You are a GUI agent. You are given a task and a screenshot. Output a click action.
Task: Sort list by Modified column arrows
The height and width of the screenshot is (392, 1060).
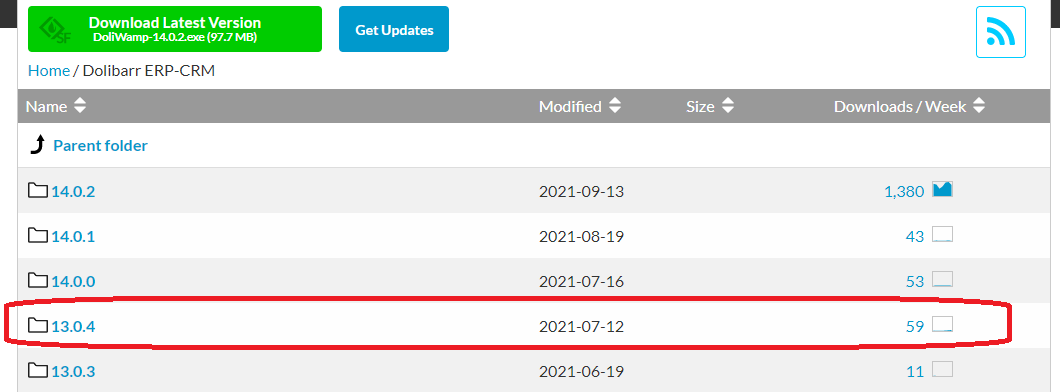pos(615,106)
